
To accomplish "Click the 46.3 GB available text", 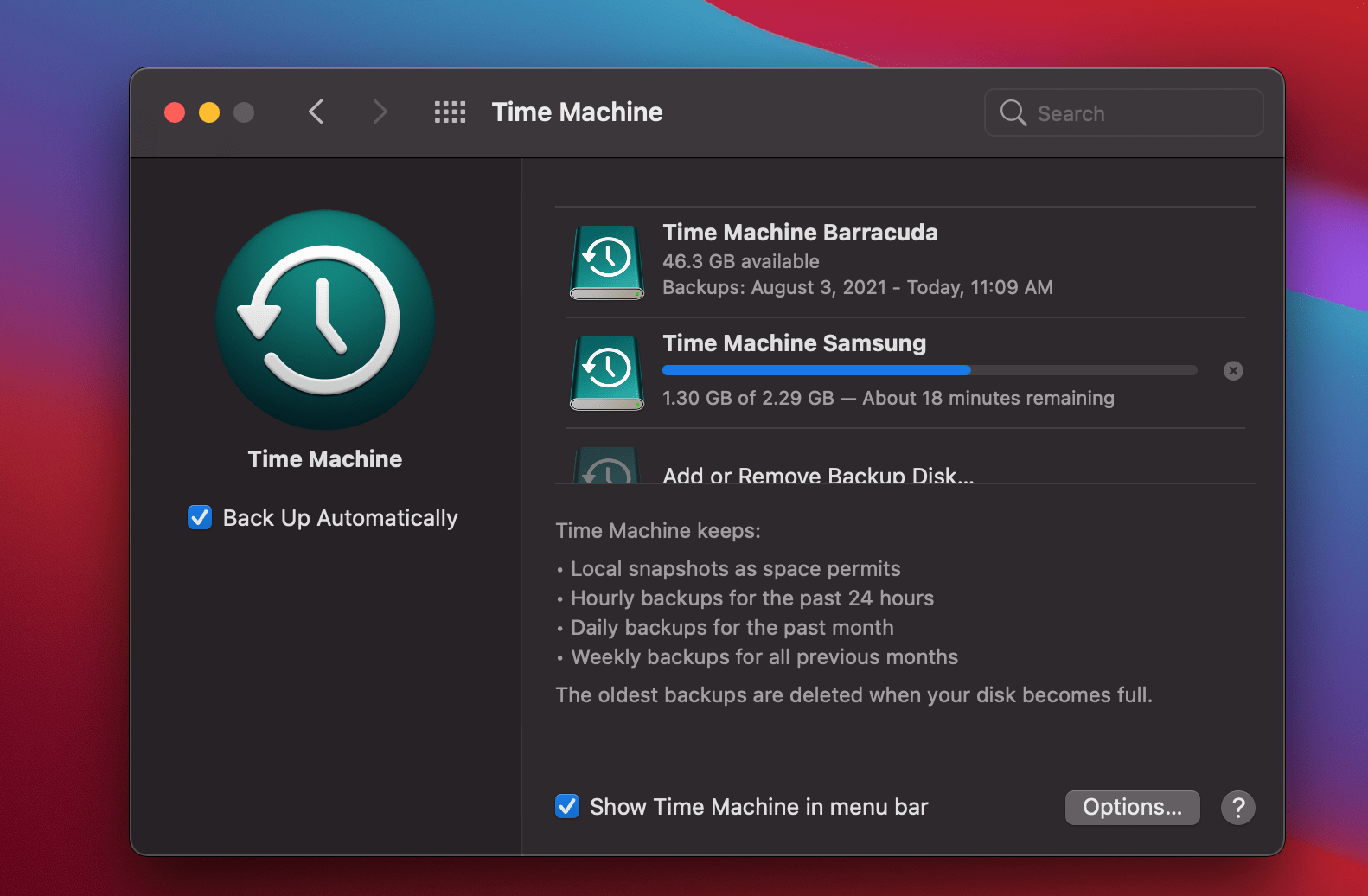I will pos(740,261).
